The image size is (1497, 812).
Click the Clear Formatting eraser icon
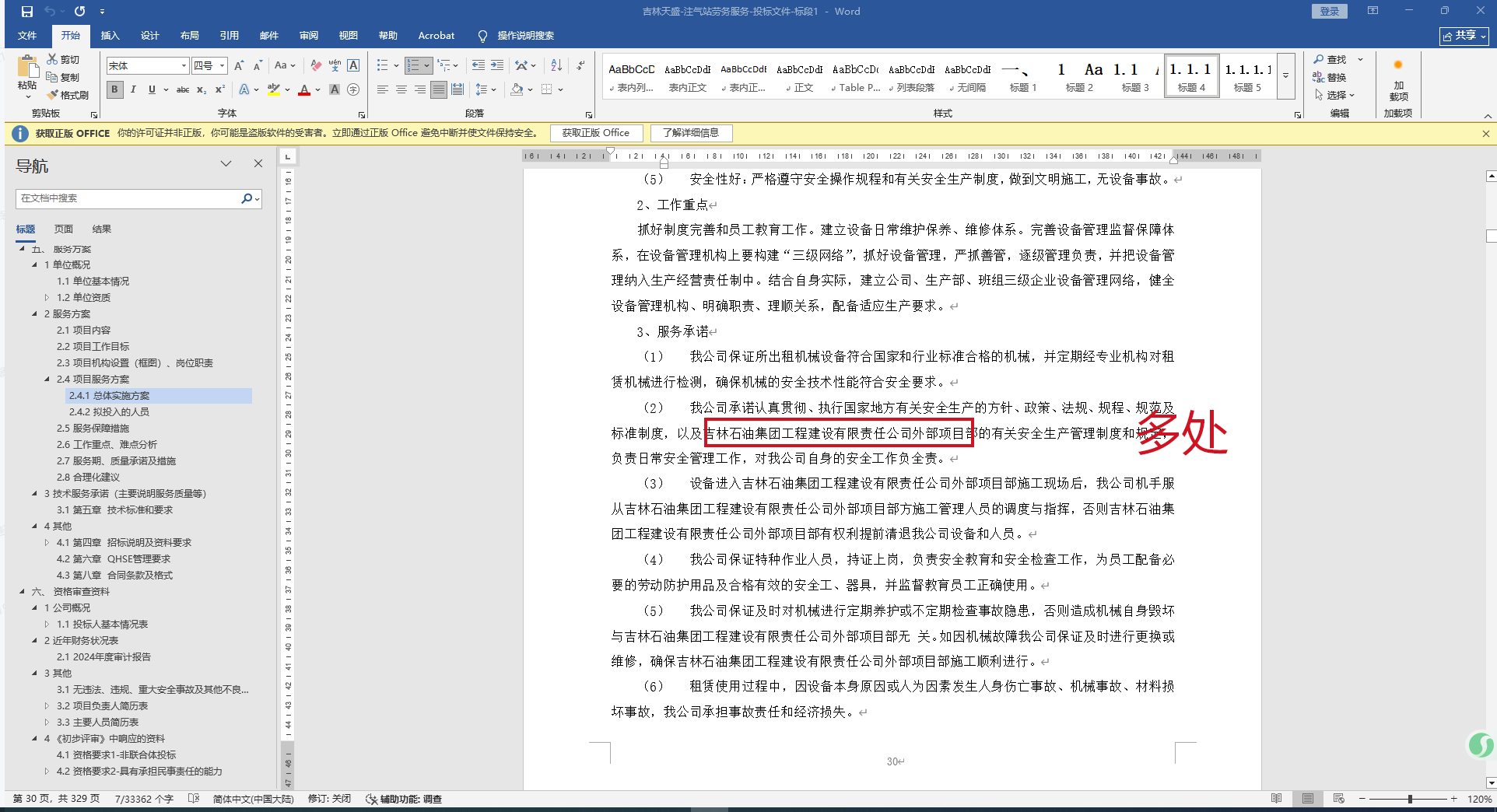click(x=316, y=65)
